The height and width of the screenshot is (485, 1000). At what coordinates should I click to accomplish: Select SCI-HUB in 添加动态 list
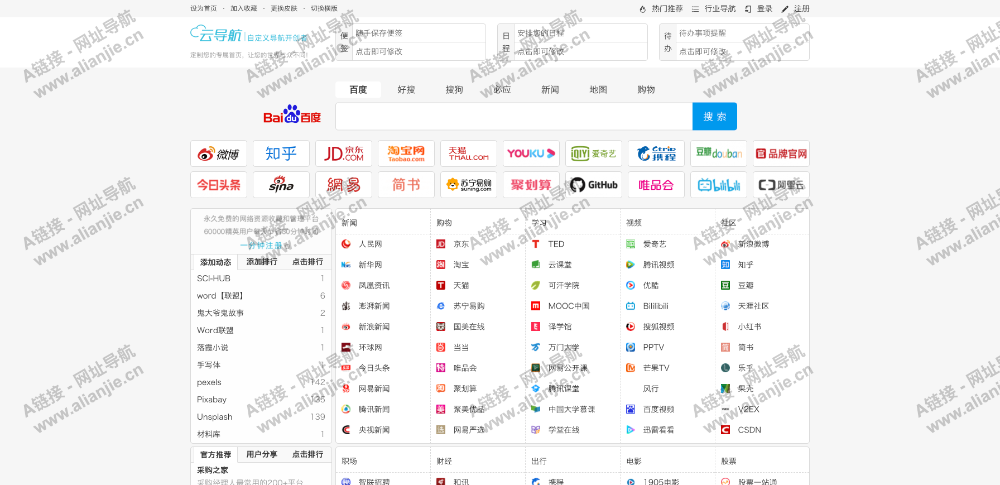(214, 278)
